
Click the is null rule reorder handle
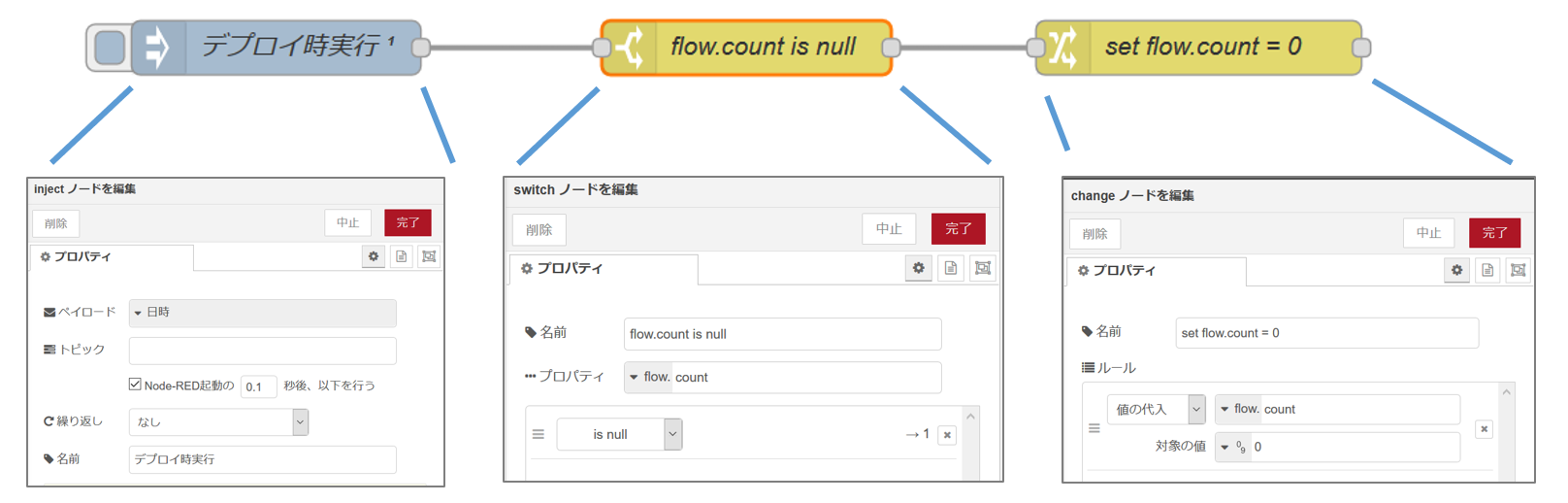coord(539,435)
